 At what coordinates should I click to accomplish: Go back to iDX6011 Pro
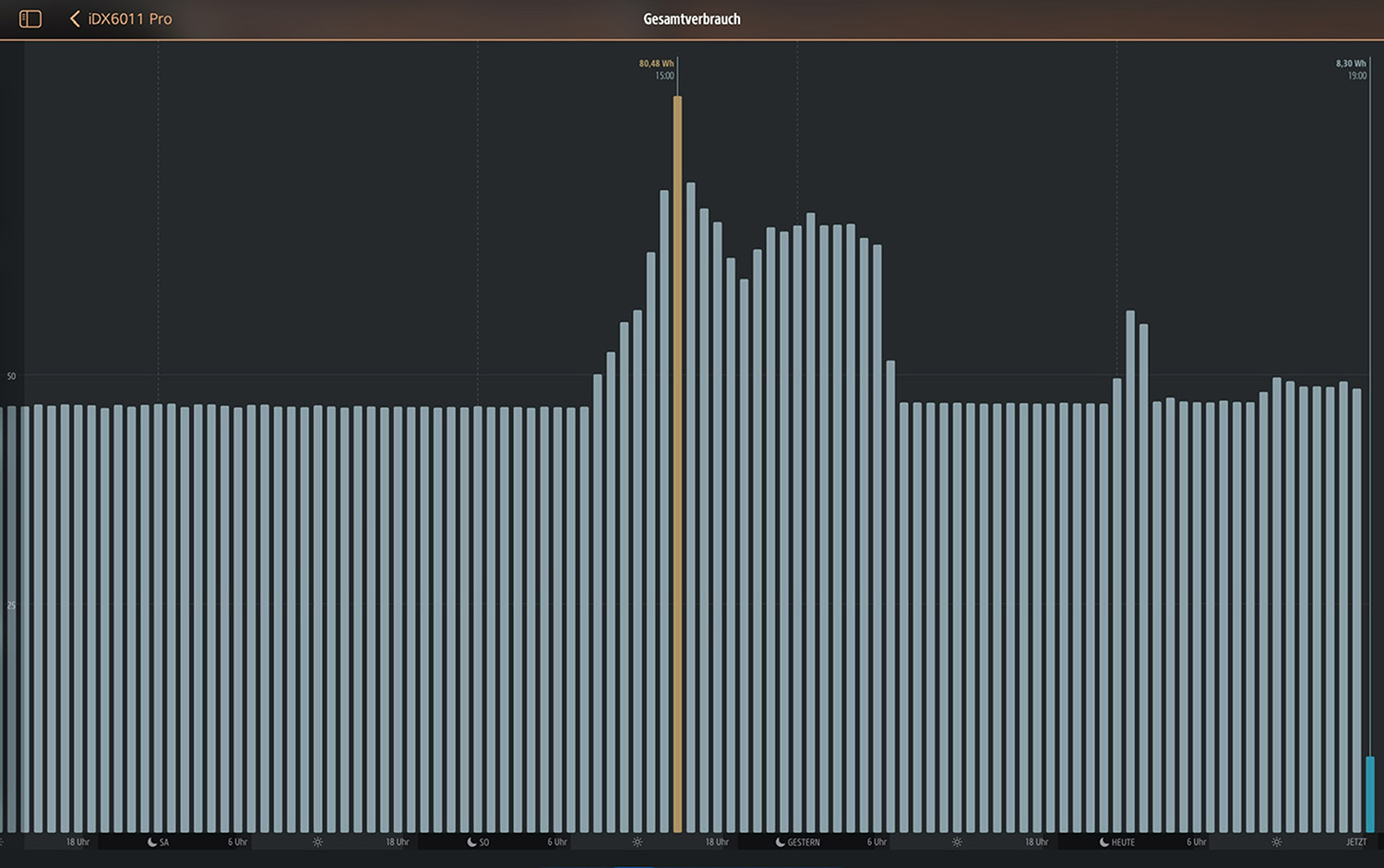[x=129, y=18]
